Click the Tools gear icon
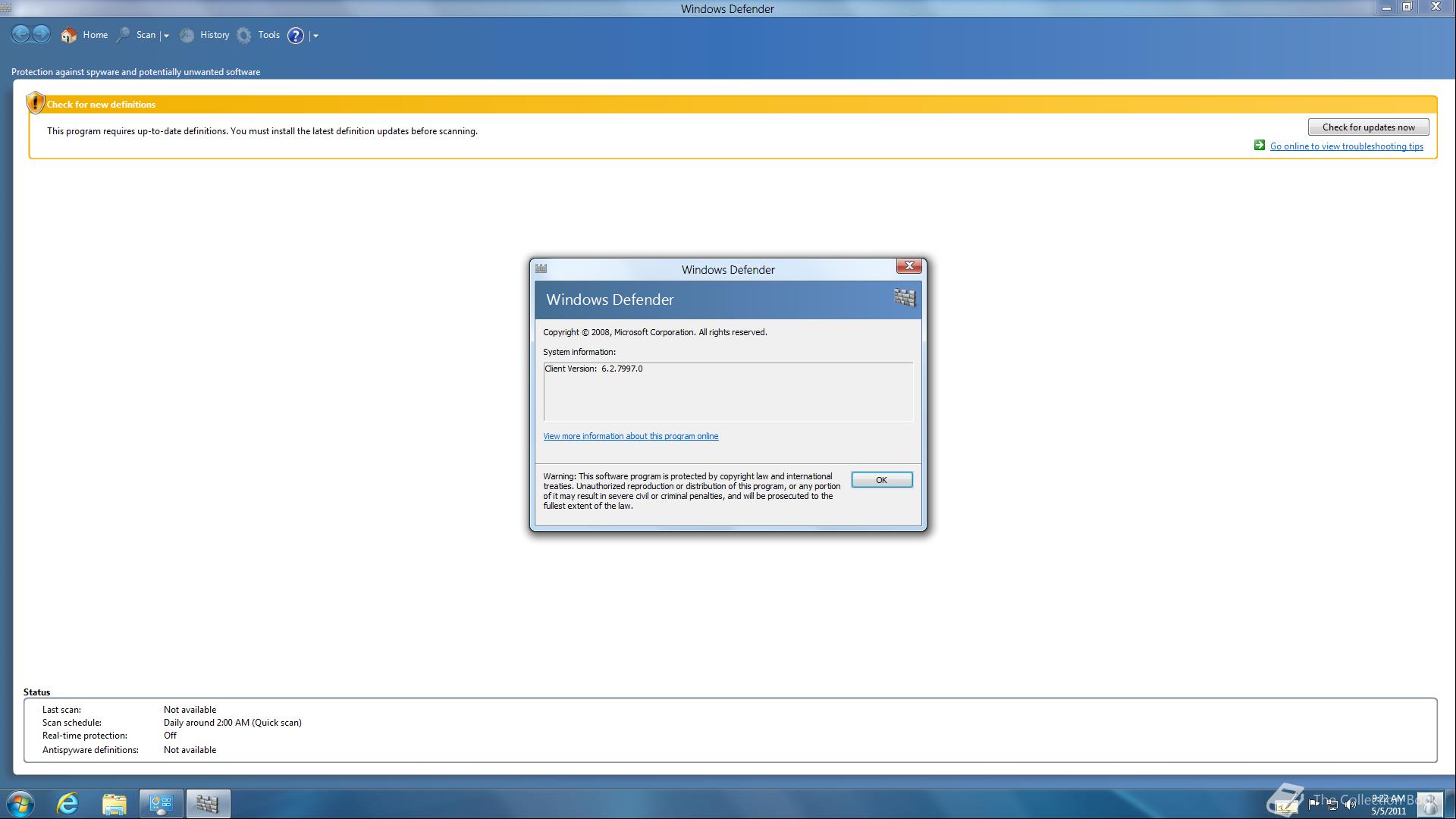The height and width of the screenshot is (819, 1456). tap(244, 35)
